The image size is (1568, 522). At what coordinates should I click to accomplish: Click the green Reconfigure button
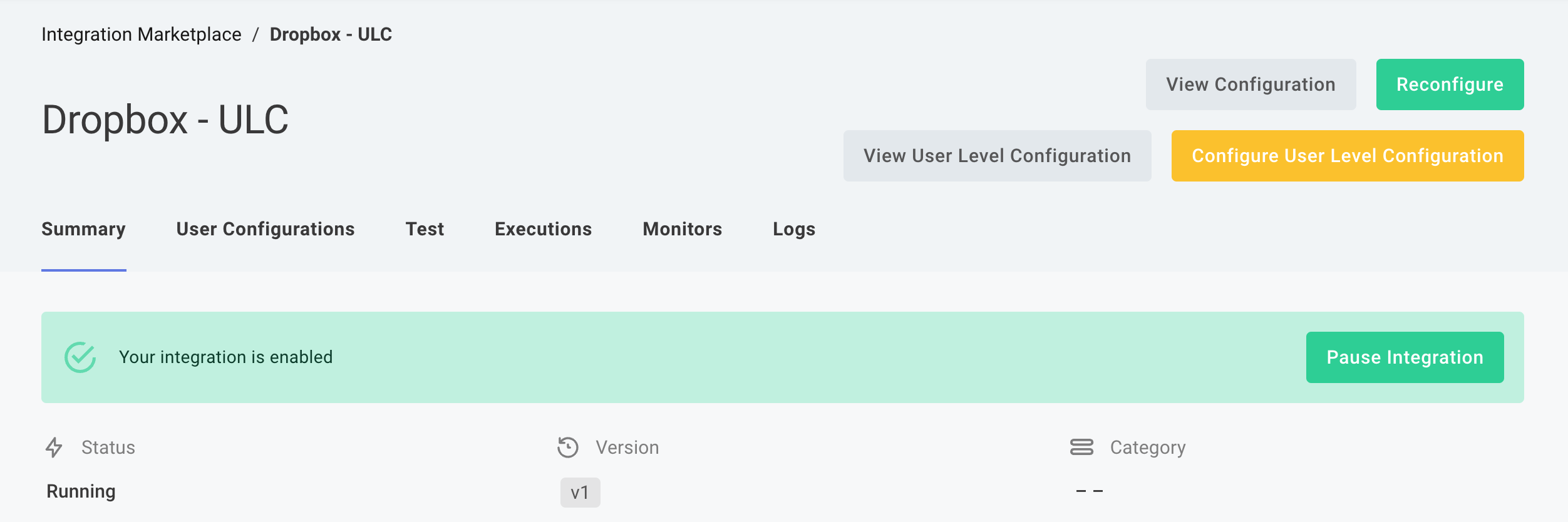pyautogui.click(x=1450, y=84)
